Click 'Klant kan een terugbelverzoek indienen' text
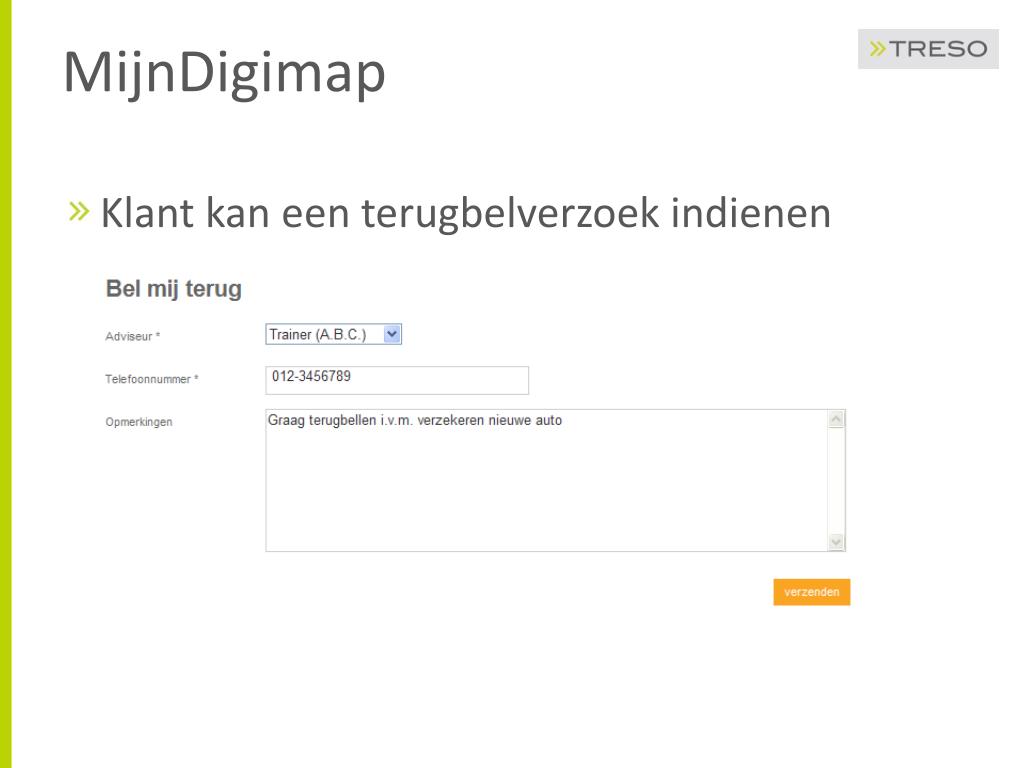Viewport: 1024px width, 768px height. (466, 214)
